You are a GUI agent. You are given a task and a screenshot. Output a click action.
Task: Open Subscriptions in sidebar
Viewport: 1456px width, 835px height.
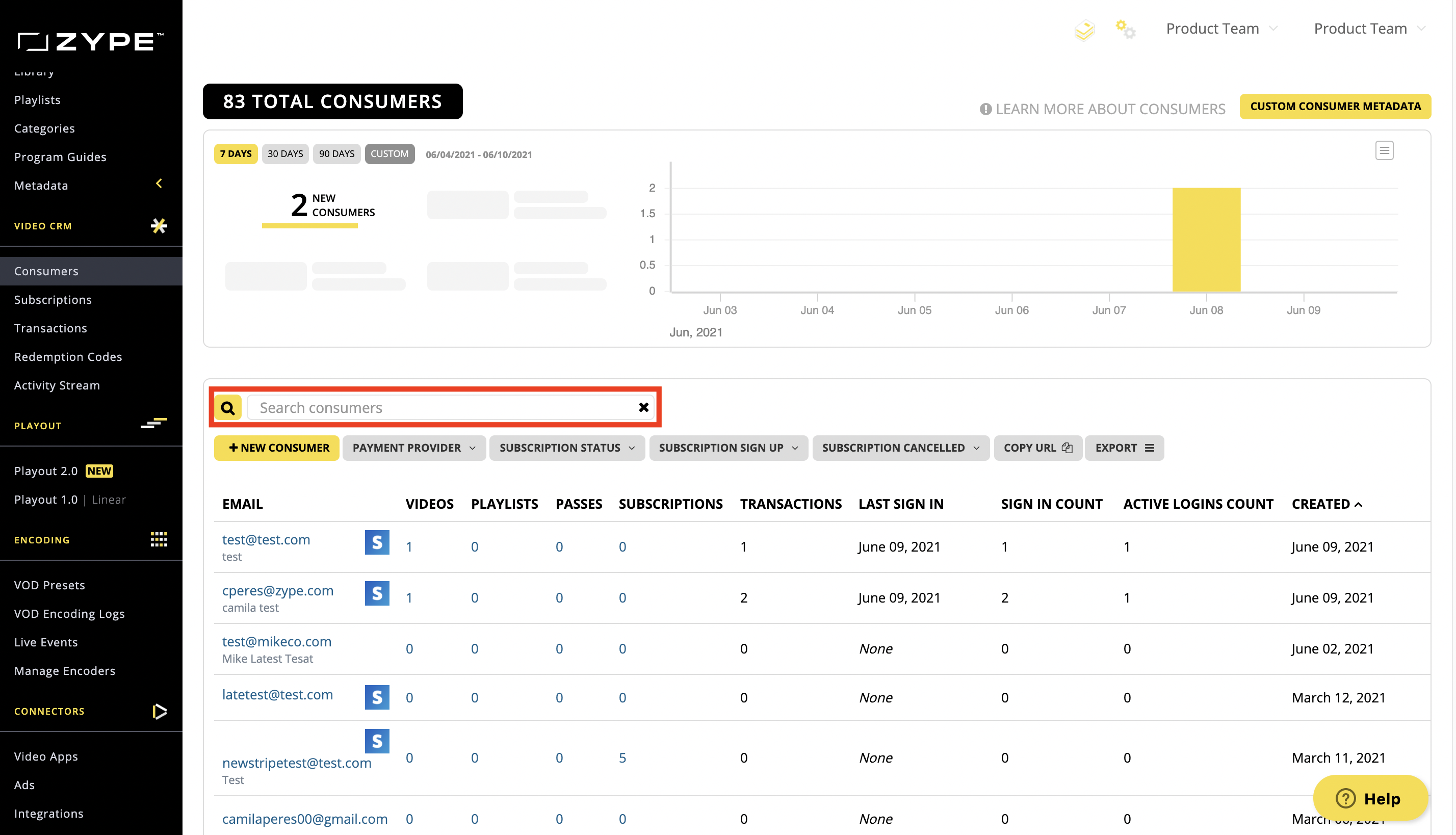(x=53, y=299)
